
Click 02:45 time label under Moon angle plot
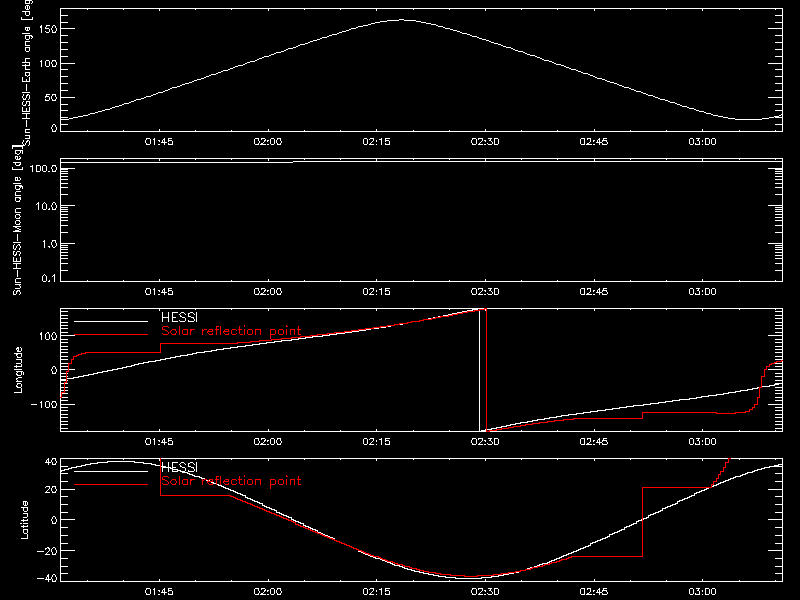594,291
